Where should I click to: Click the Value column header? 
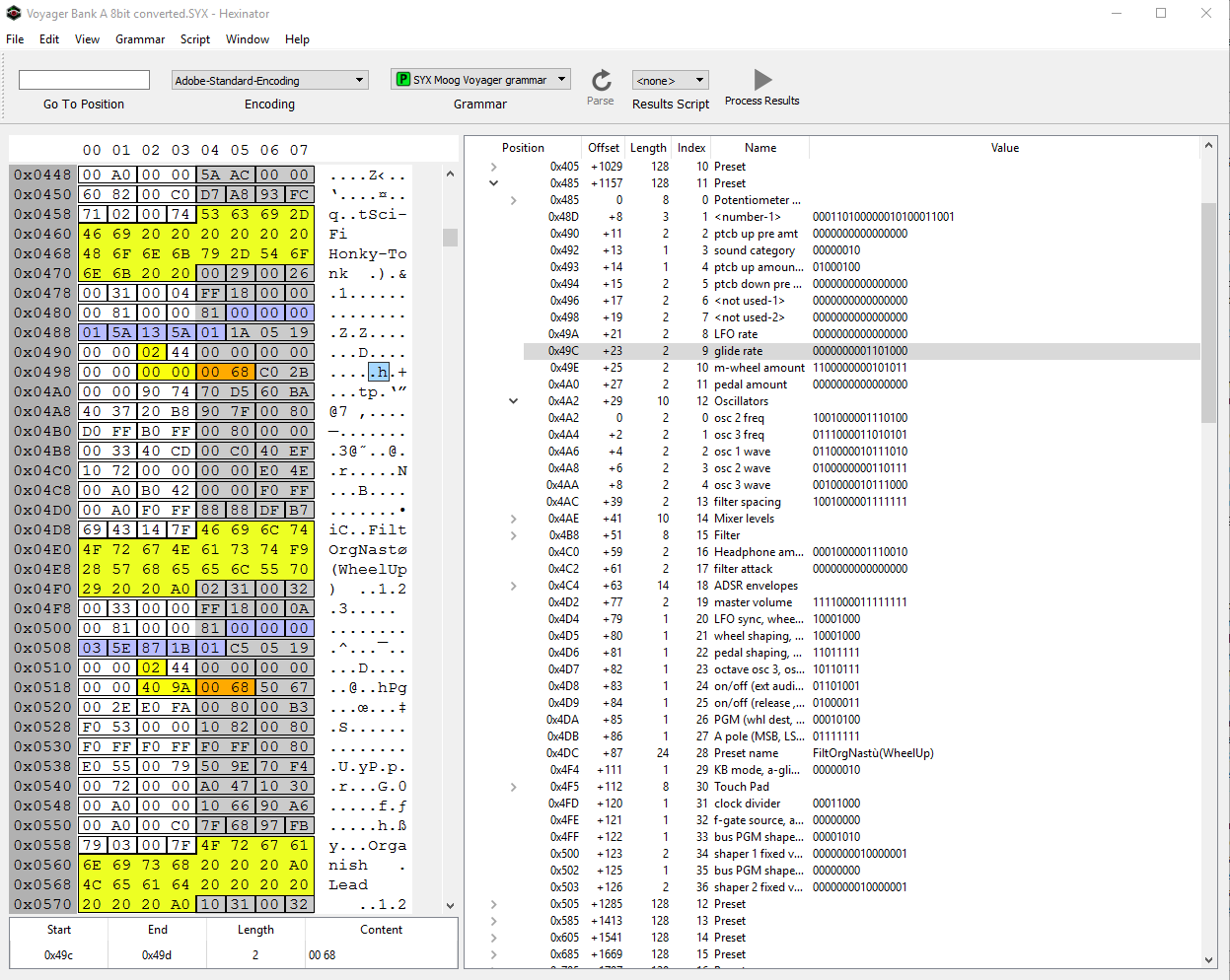(x=1004, y=148)
